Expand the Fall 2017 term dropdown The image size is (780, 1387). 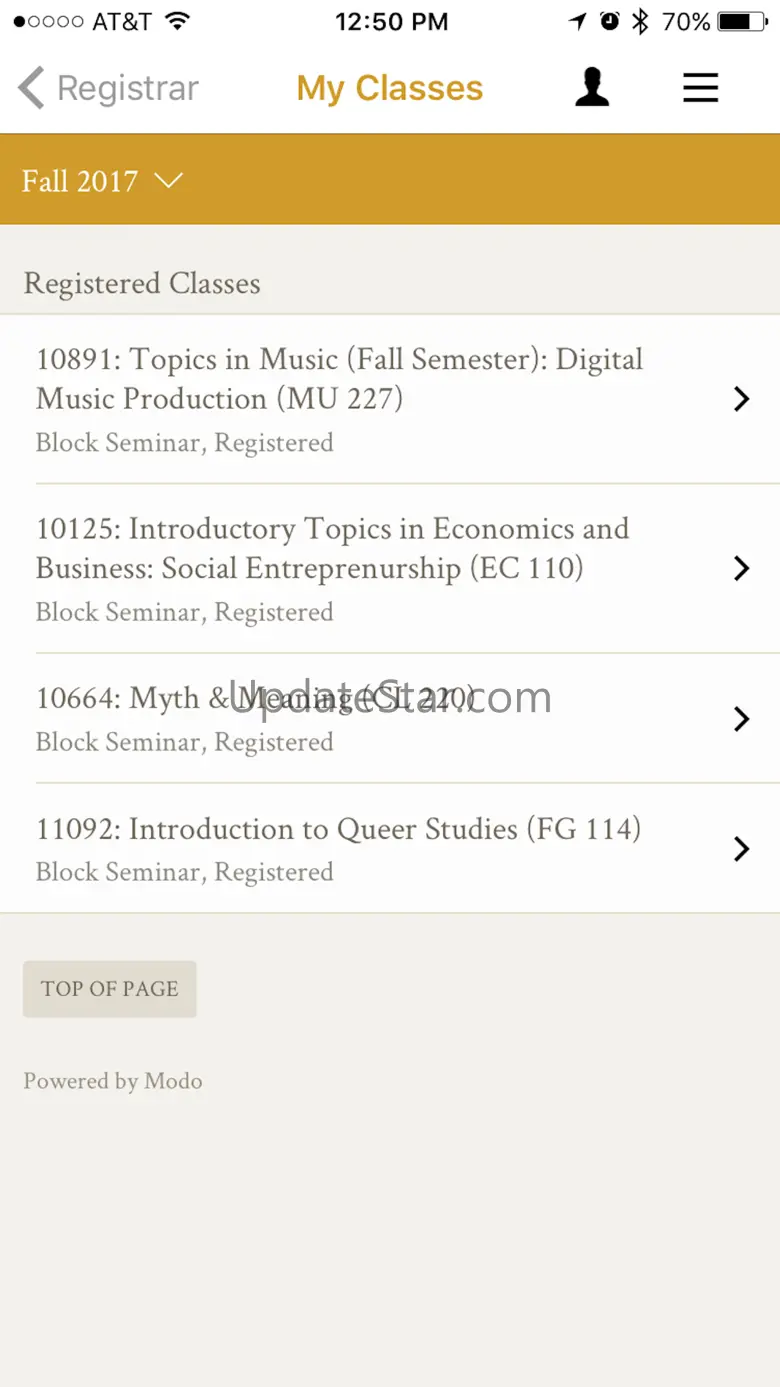[103, 181]
